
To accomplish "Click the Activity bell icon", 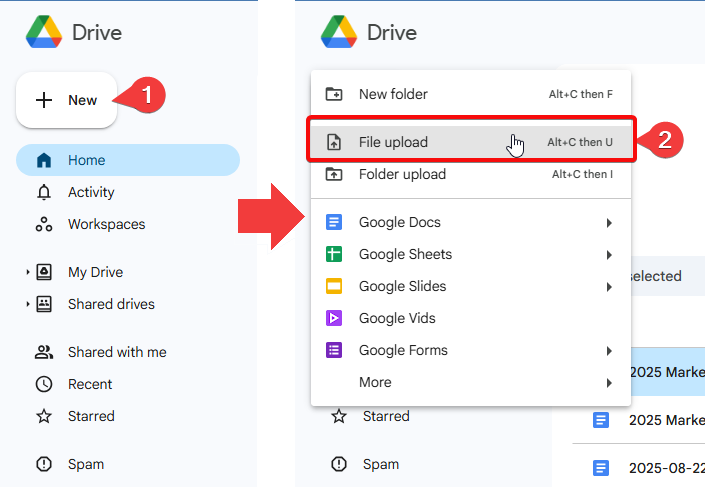I will 44,192.
